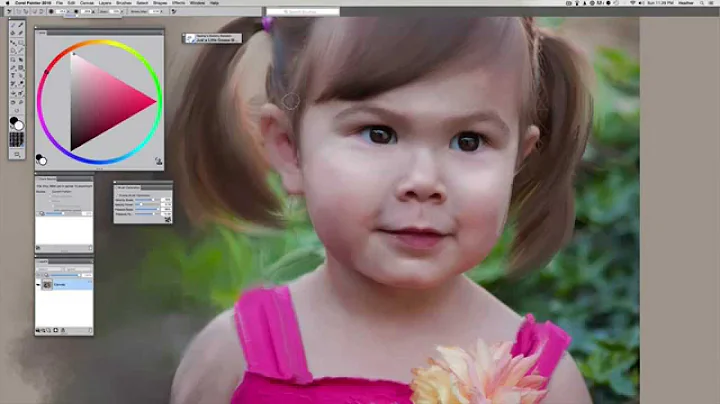Open the Layers menu

click(105, 3)
